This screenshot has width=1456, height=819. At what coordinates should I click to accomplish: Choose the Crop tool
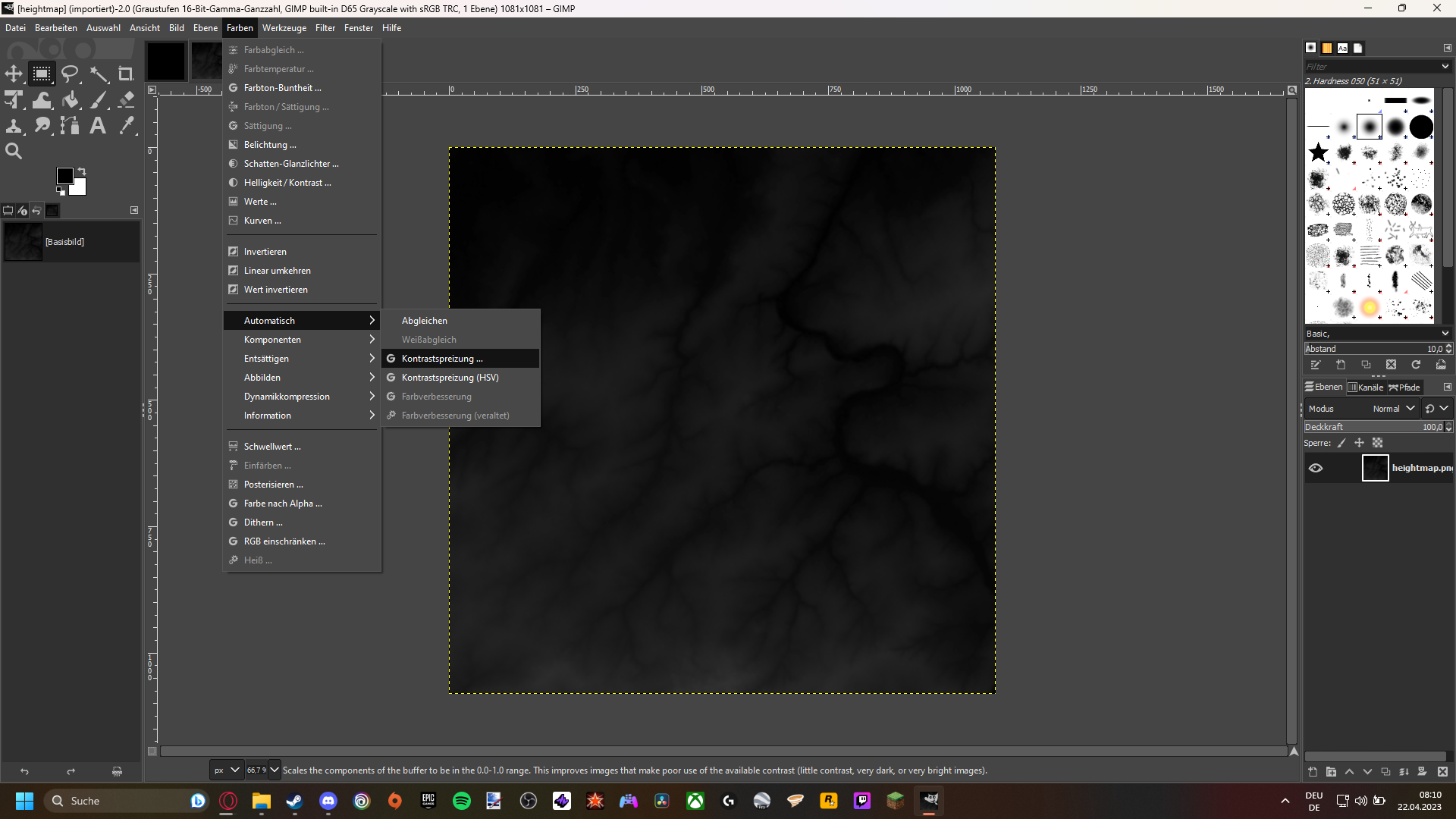point(126,74)
